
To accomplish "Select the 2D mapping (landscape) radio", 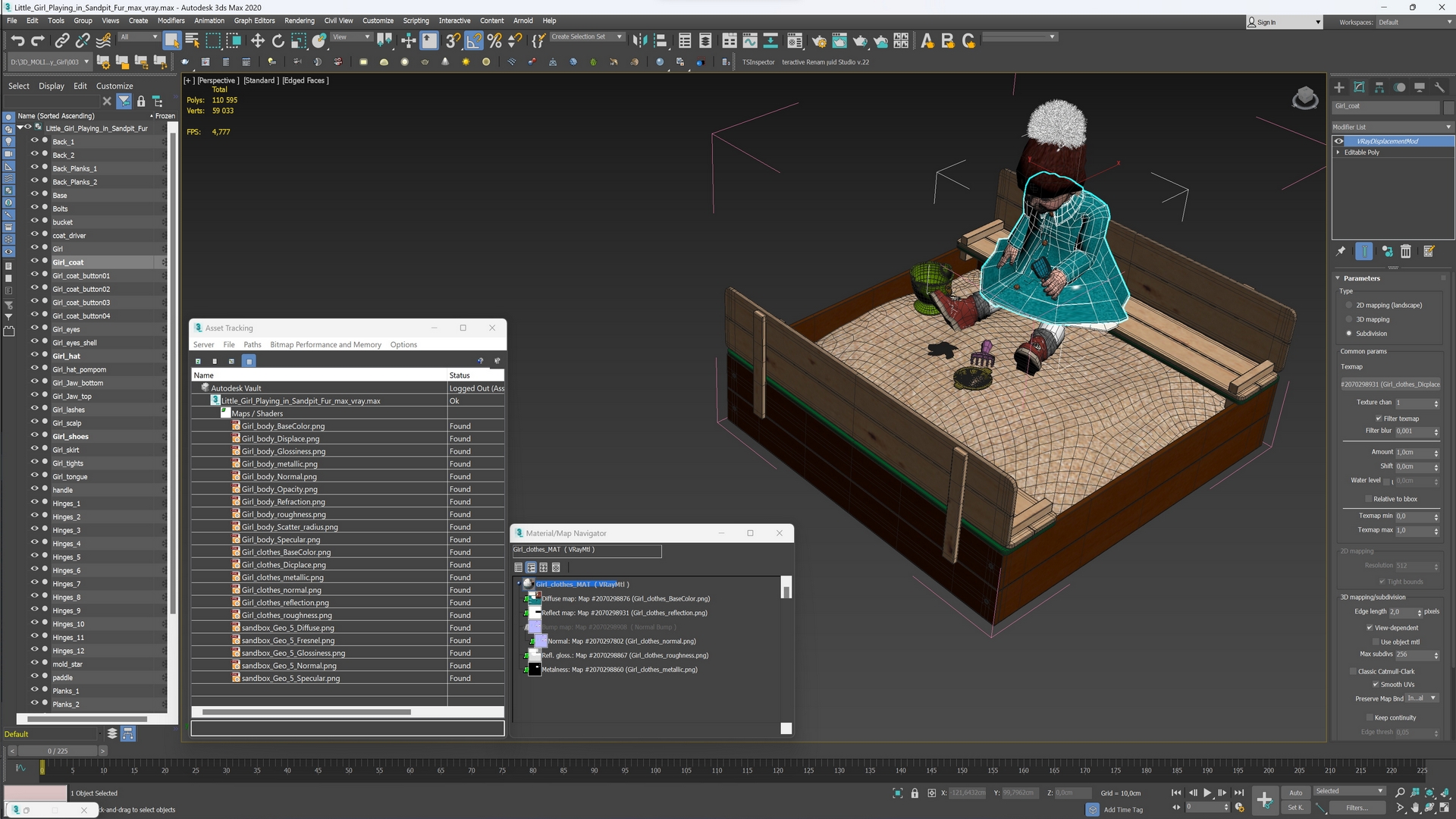I will (1349, 306).
